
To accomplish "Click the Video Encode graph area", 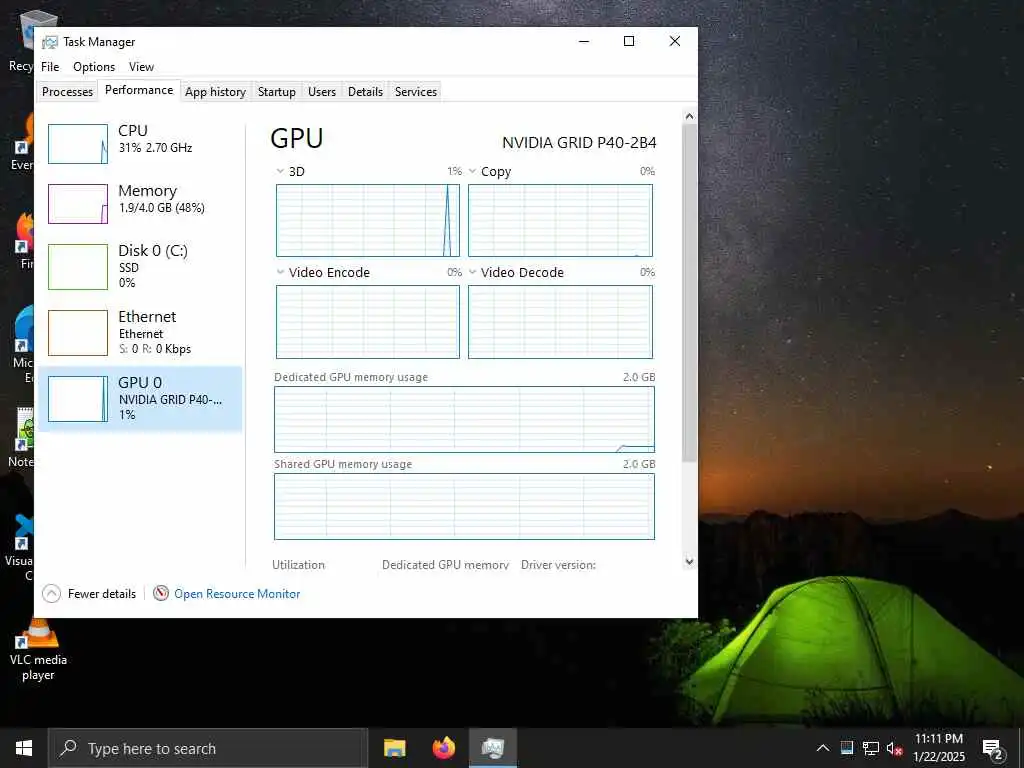I will tap(368, 322).
